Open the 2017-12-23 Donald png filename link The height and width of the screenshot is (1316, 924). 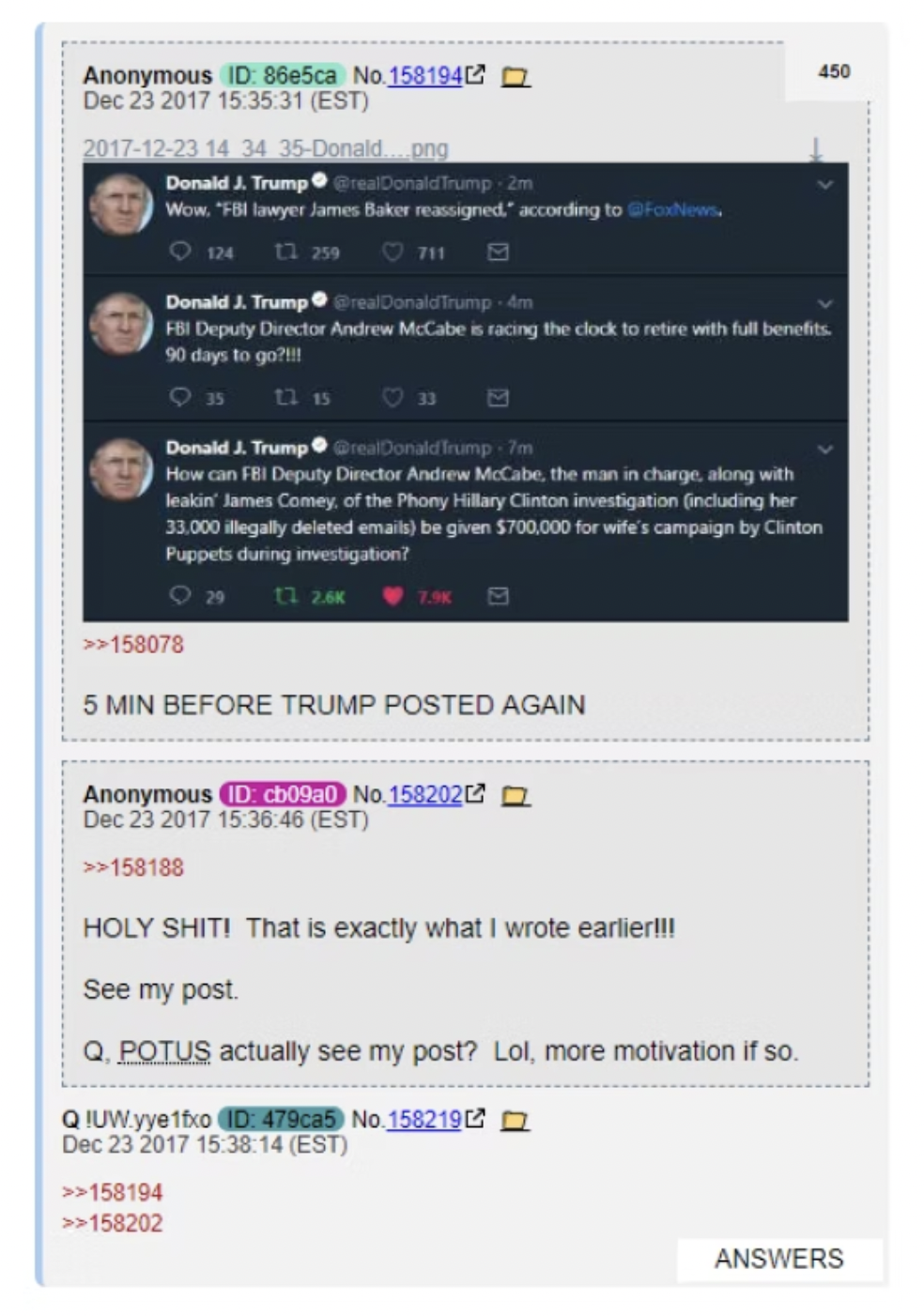[266, 148]
